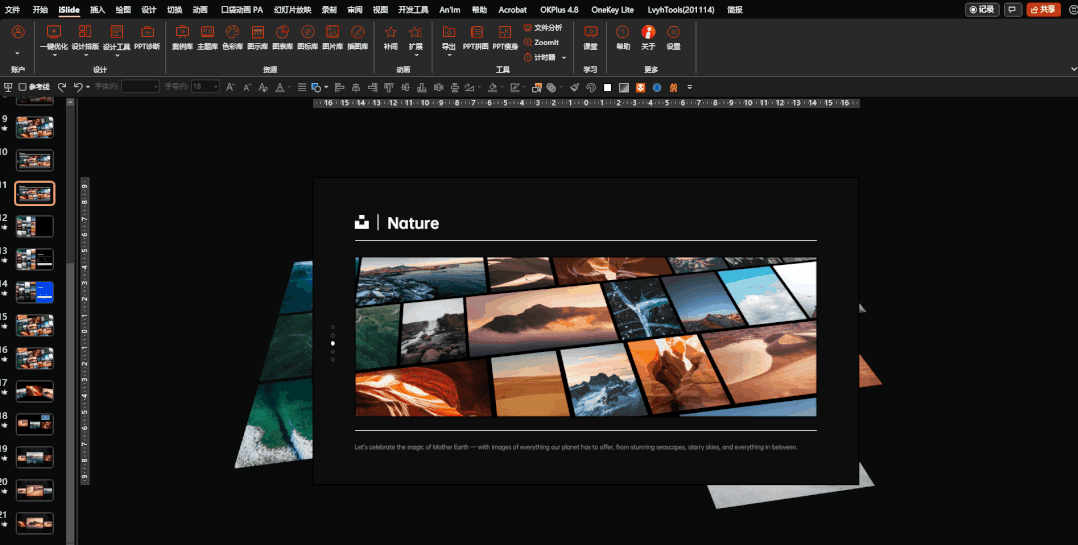The image size is (1078, 545).
Task: Start slideshow from quick toolbar icon
Action: (8, 87)
